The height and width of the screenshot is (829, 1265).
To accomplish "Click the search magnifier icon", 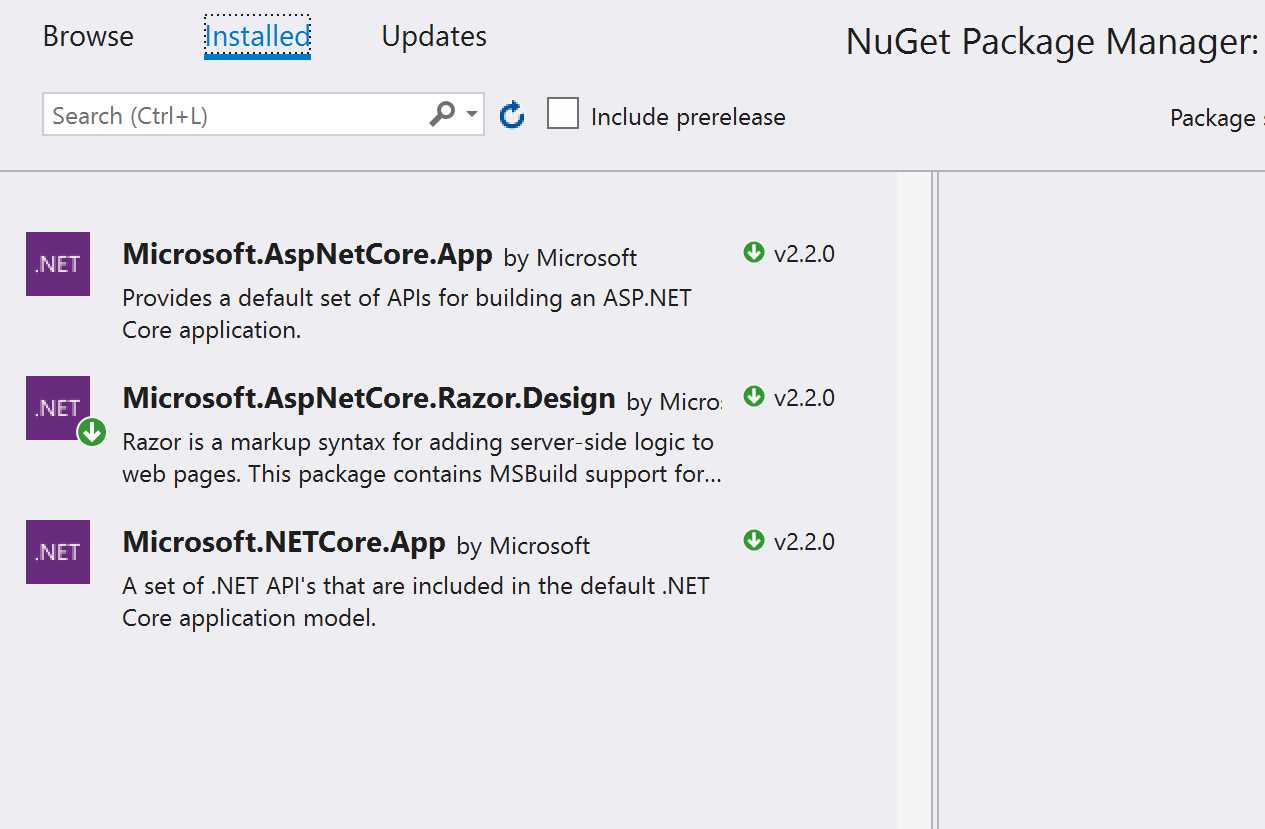I will [x=441, y=114].
